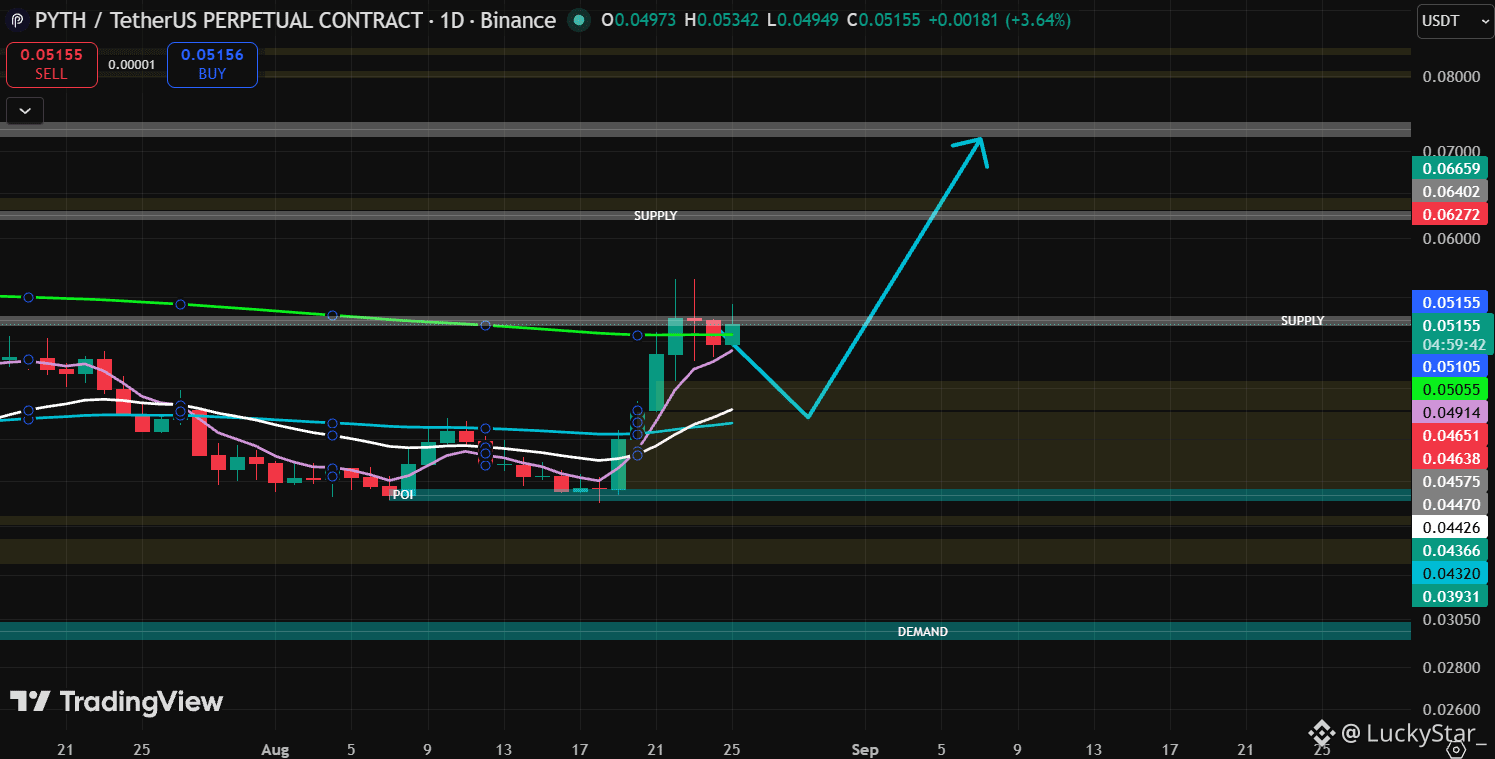This screenshot has width=1495, height=759.
Task: Select the 0.03931 price label
Action: tap(1451, 596)
